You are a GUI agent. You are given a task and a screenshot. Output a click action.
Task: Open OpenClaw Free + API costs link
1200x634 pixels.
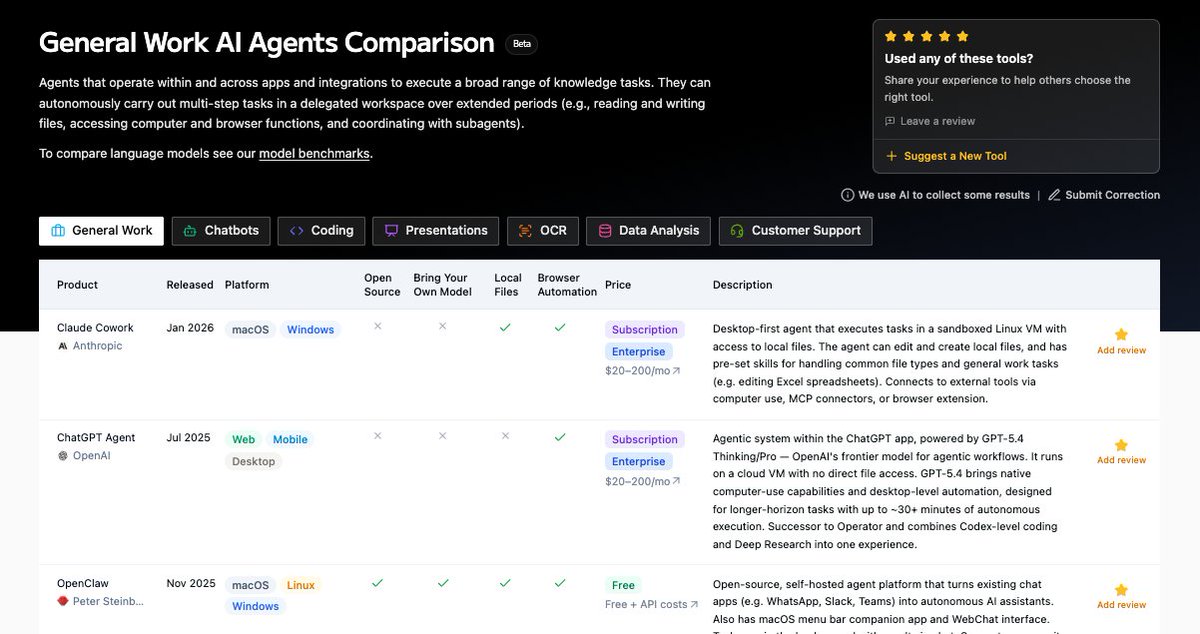[651, 605]
